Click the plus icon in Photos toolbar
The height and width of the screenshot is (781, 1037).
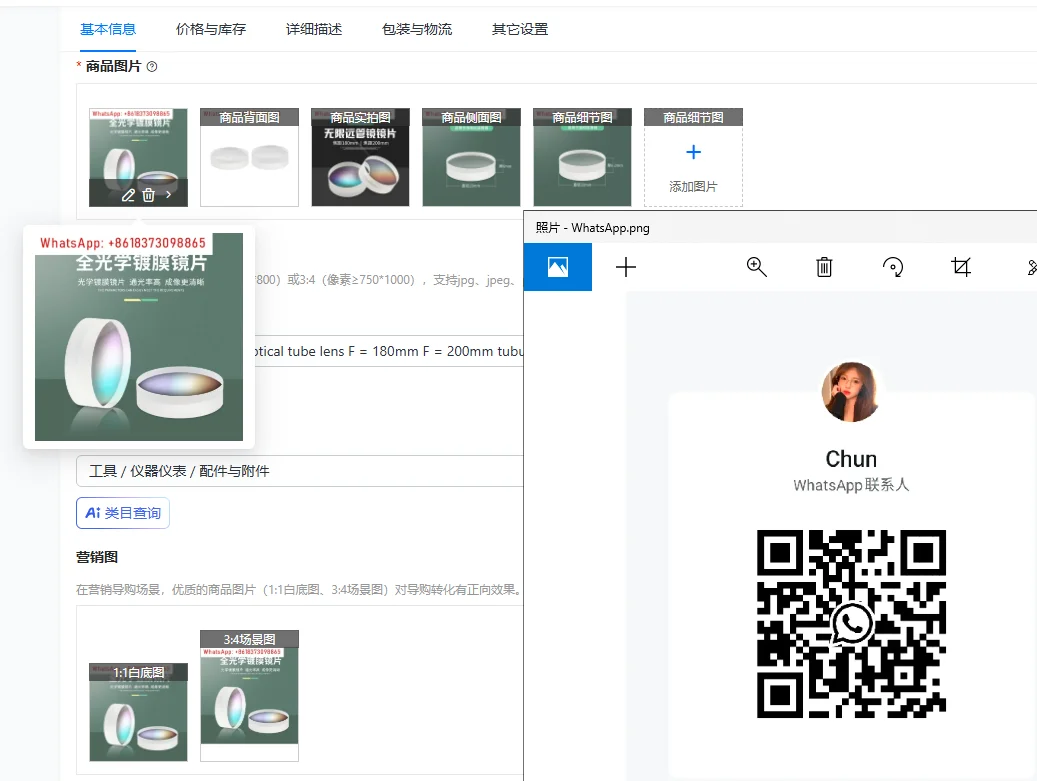(626, 267)
